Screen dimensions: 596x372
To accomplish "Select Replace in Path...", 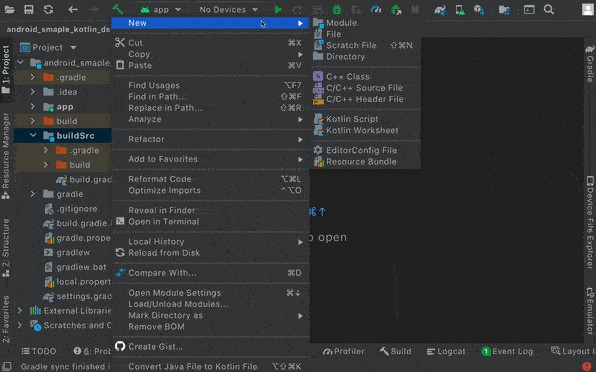I will coord(210,108).
